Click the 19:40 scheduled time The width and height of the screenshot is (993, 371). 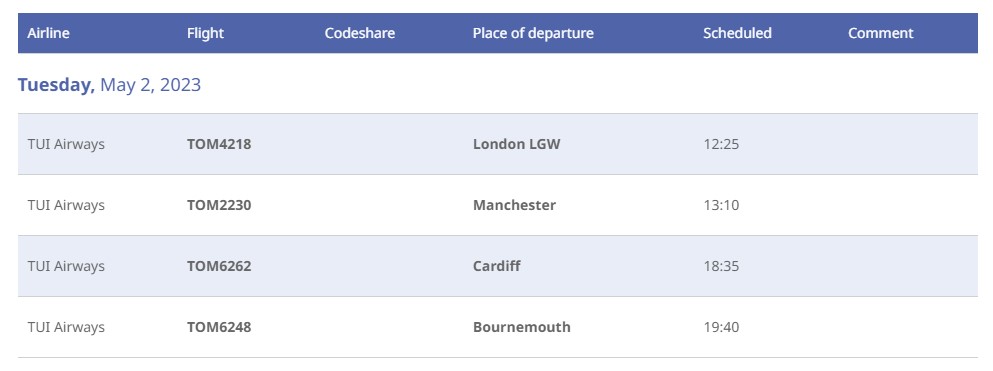721,327
